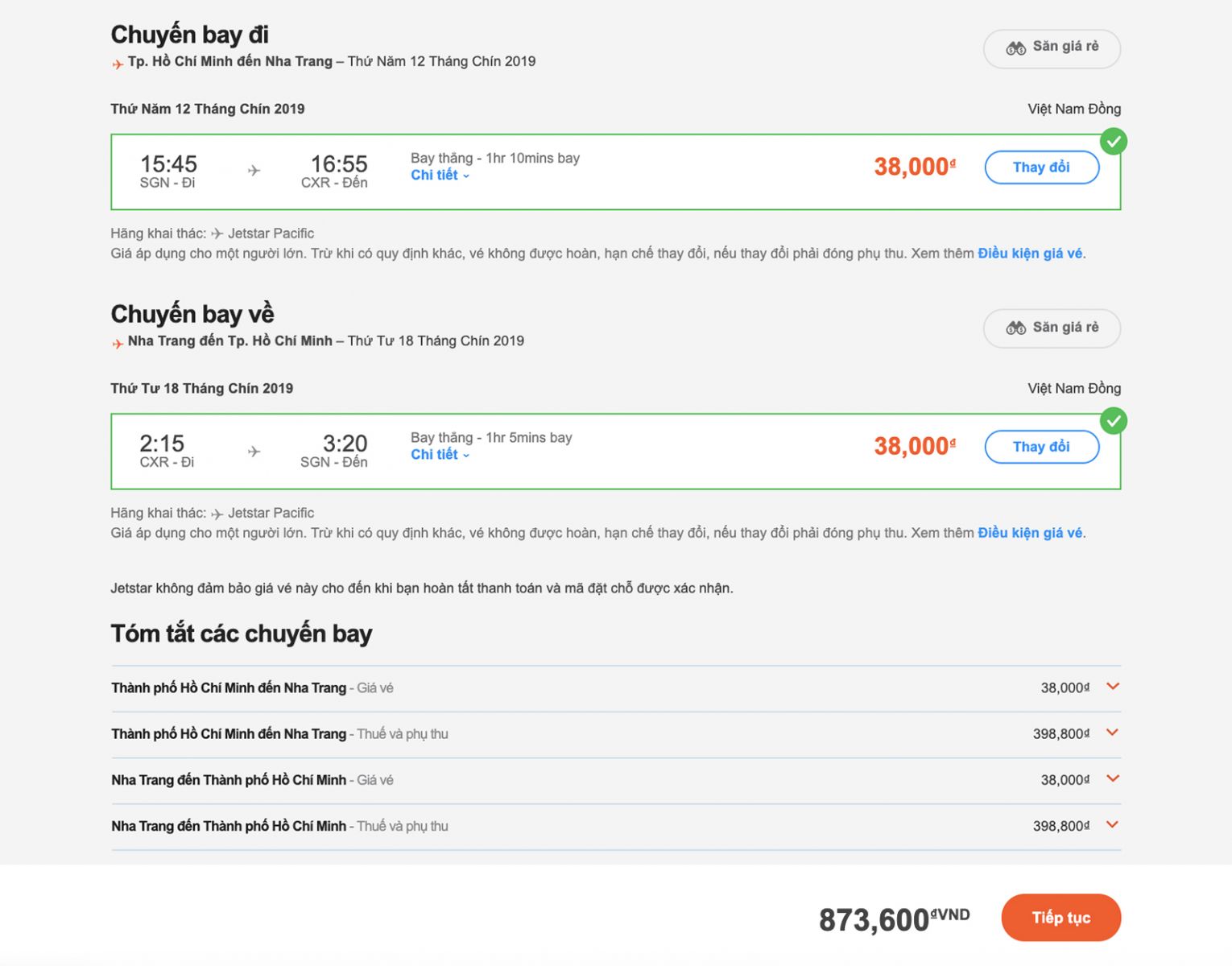Click green checkmark on return flight card
The image size is (1232, 966).
pyautogui.click(x=1114, y=421)
